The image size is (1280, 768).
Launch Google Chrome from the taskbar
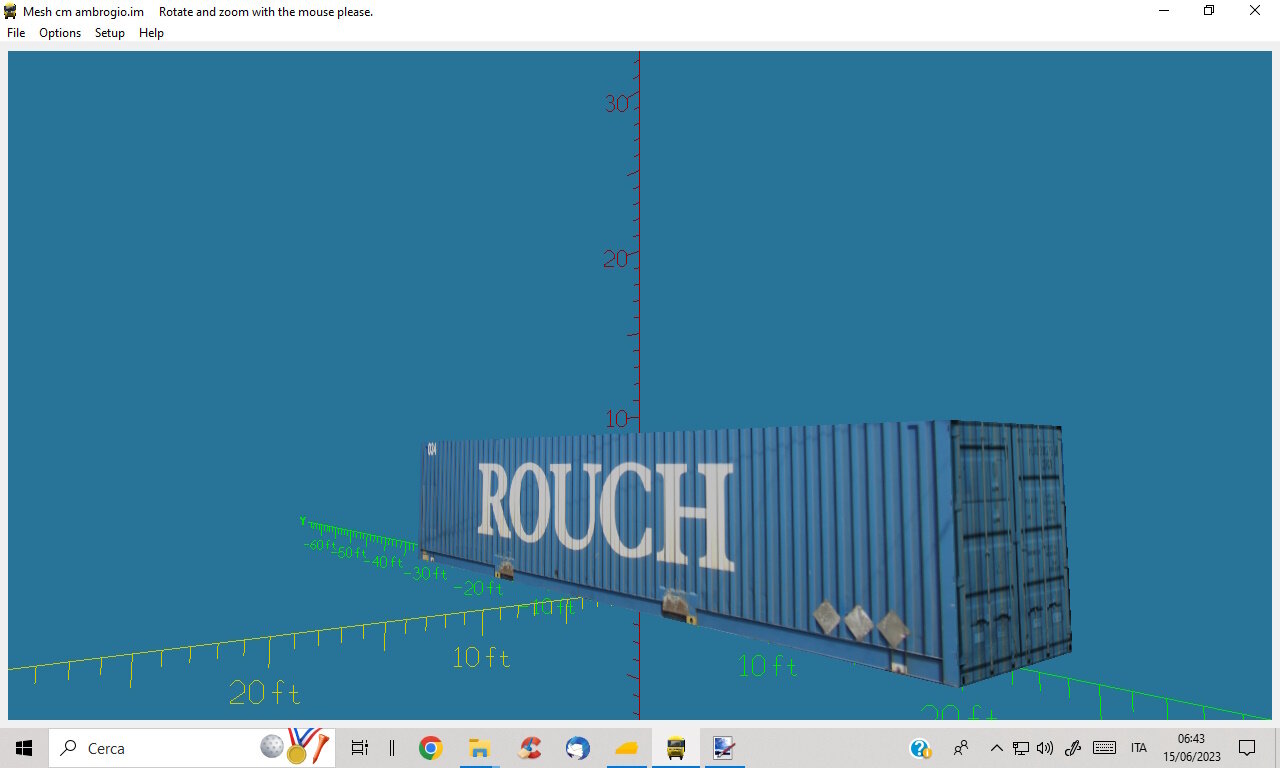pos(431,748)
